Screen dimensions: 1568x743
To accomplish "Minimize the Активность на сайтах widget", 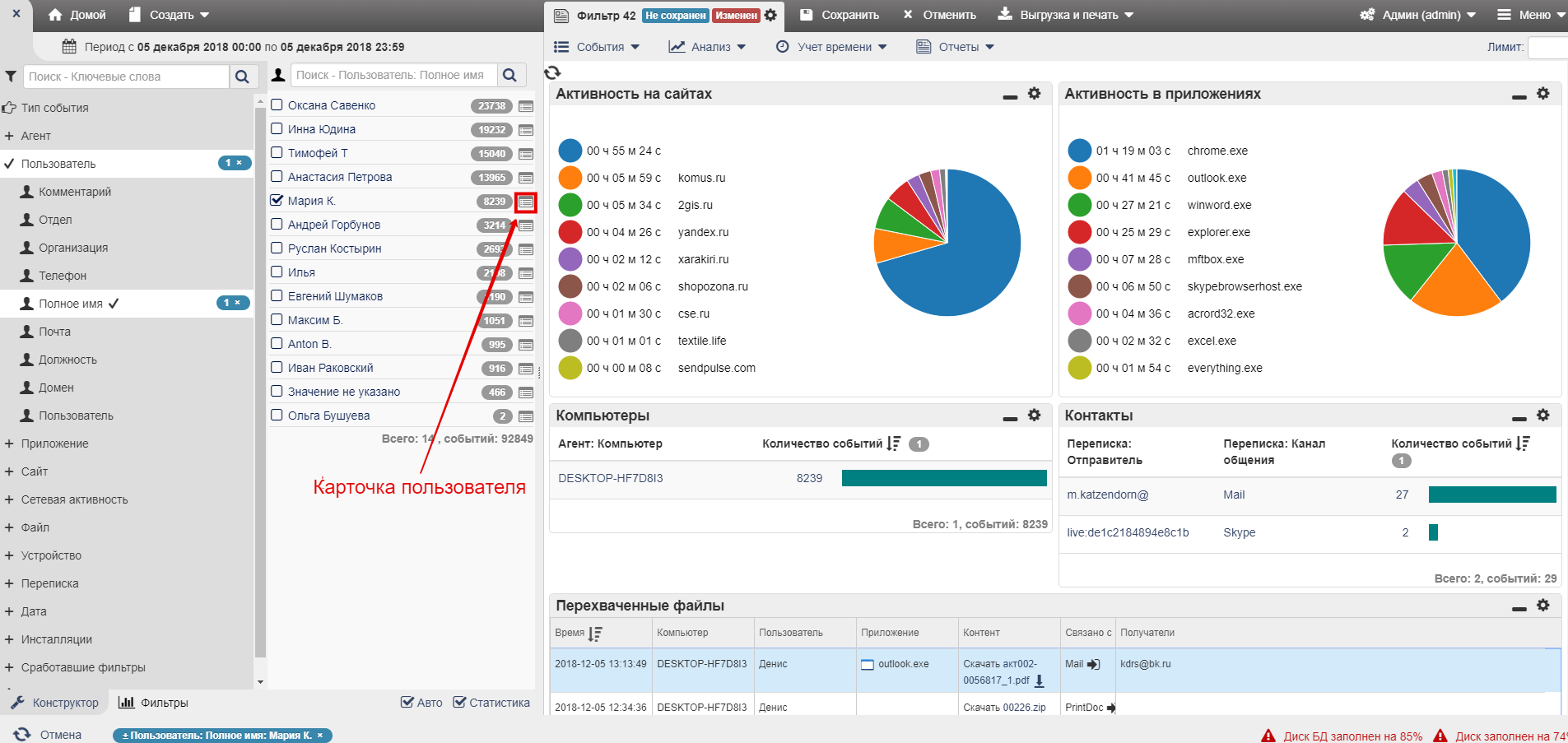I will [x=1010, y=97].
